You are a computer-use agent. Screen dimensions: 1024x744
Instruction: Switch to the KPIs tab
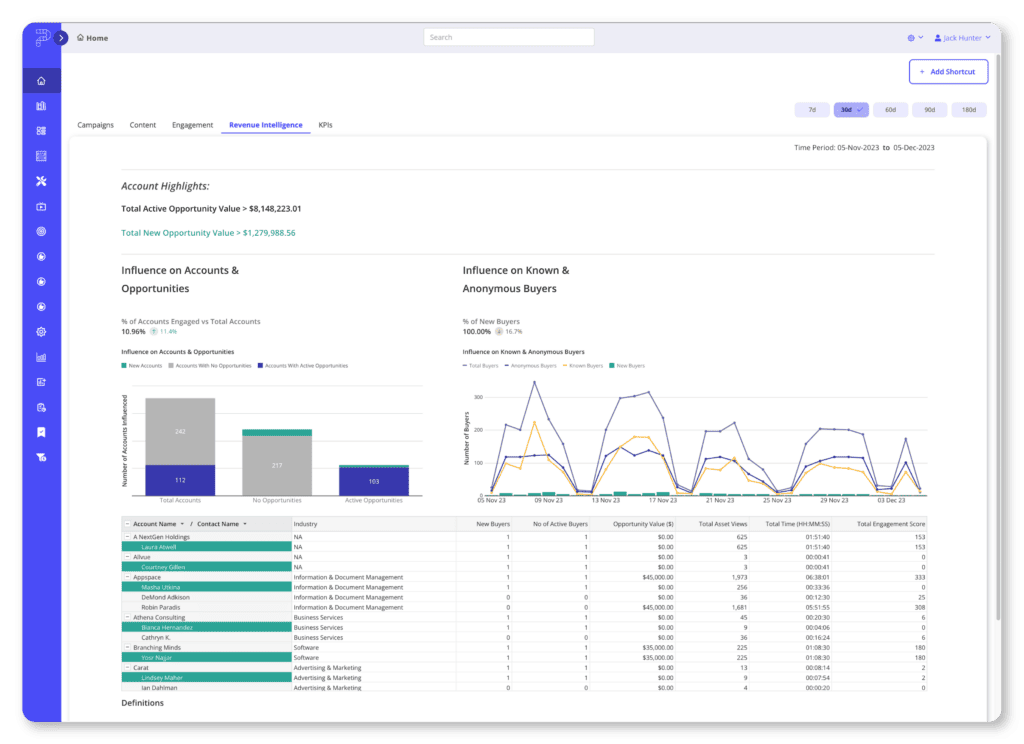[325, 125]
